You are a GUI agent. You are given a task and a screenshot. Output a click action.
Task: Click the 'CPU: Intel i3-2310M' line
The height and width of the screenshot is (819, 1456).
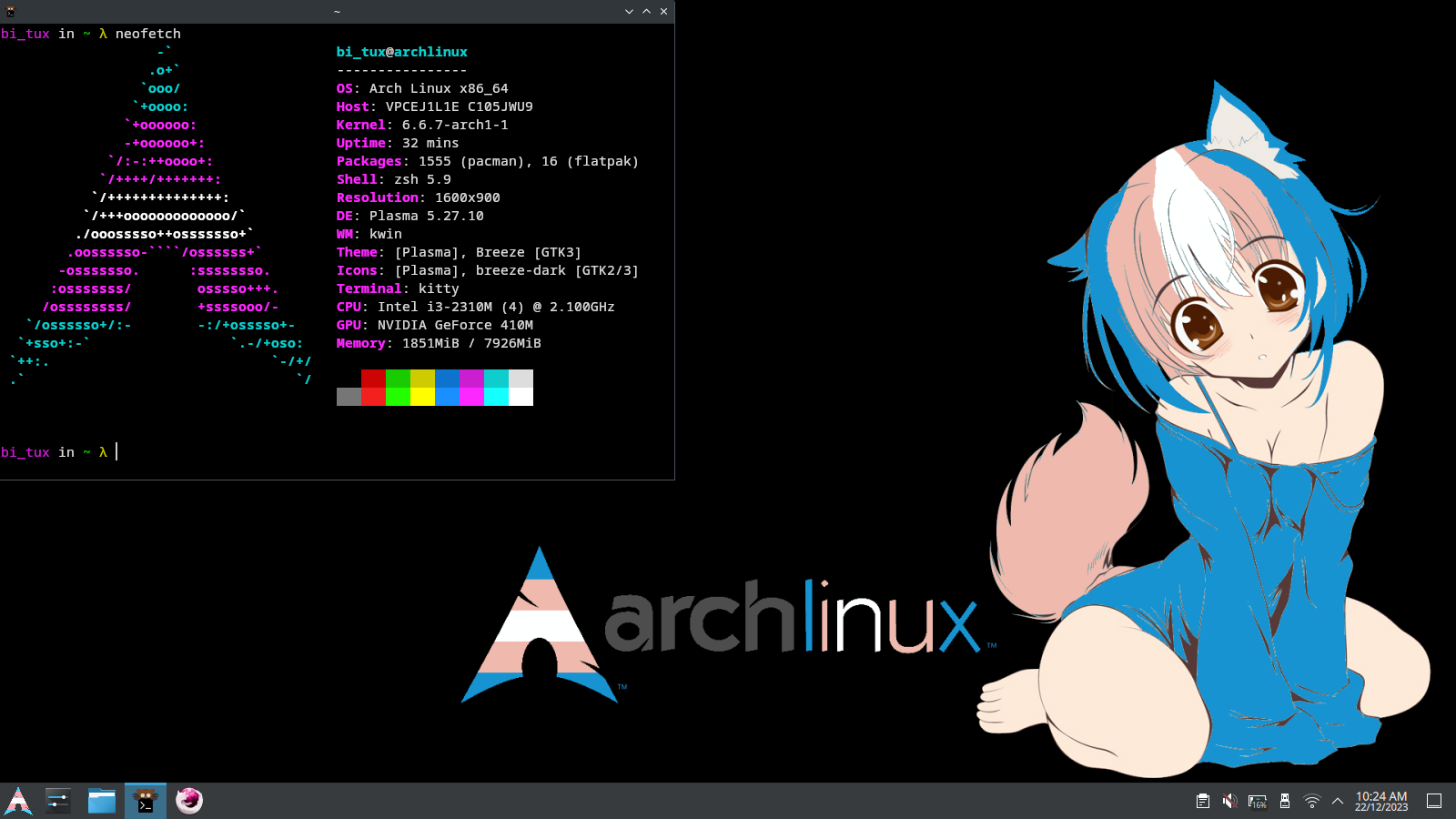pos(475,307)
